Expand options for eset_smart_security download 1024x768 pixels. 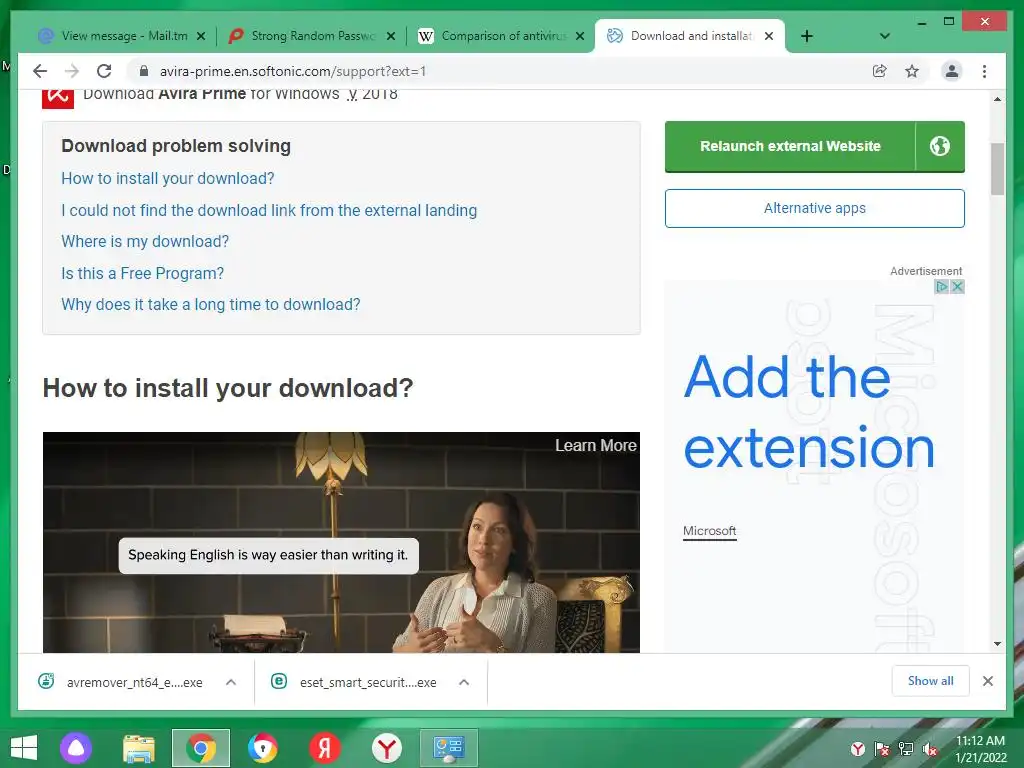click(464, 682)
